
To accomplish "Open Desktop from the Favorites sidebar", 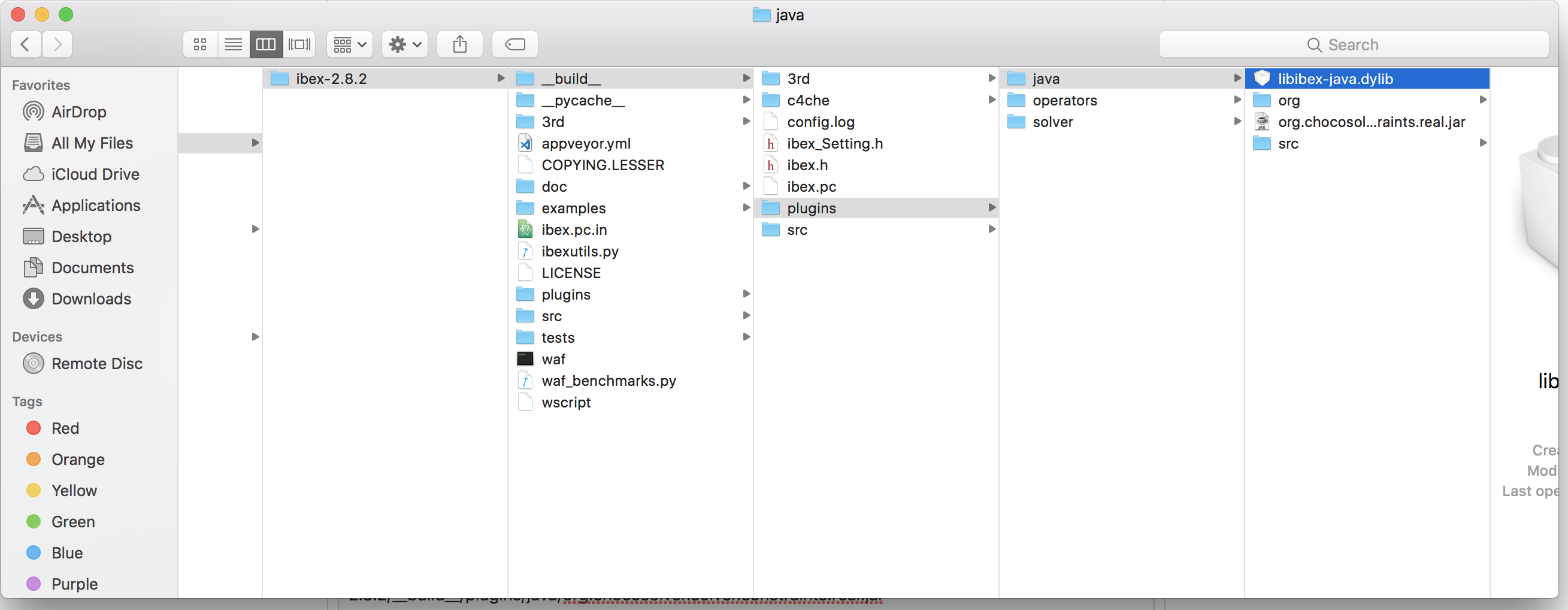I will pos(81,236).
